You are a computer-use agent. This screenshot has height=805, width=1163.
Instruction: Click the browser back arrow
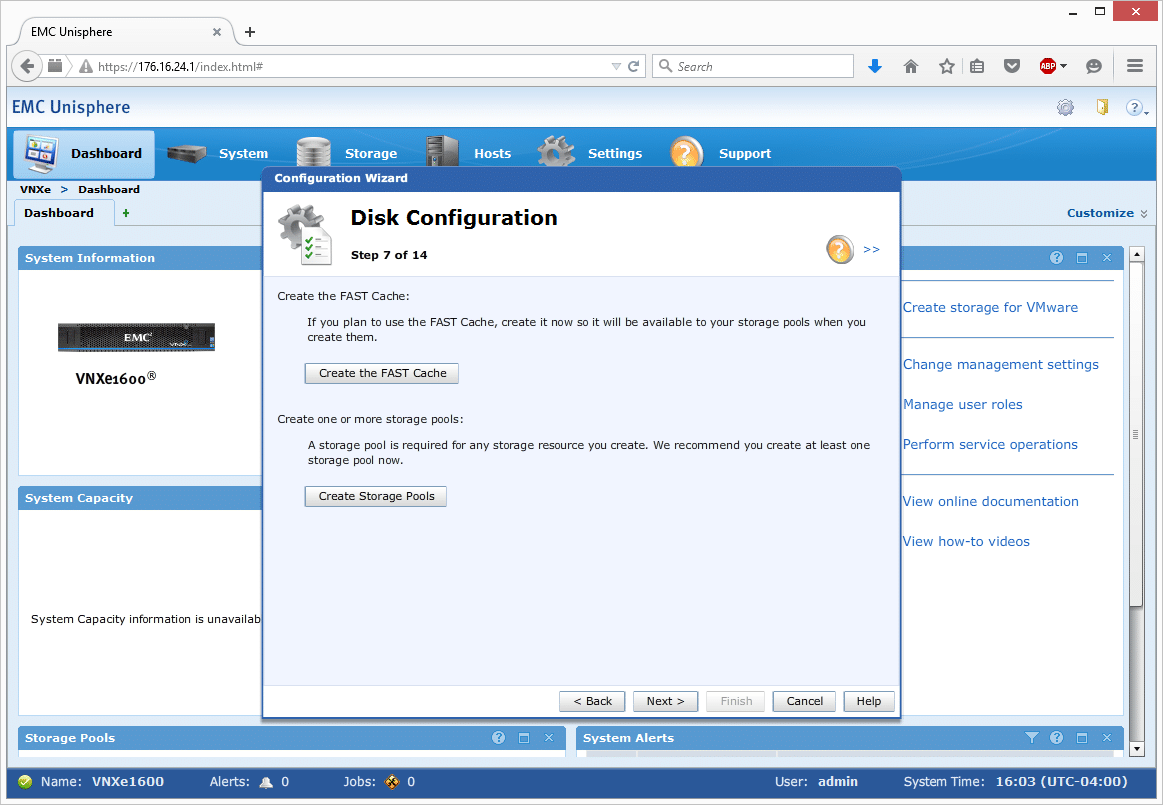coord(27,66)
